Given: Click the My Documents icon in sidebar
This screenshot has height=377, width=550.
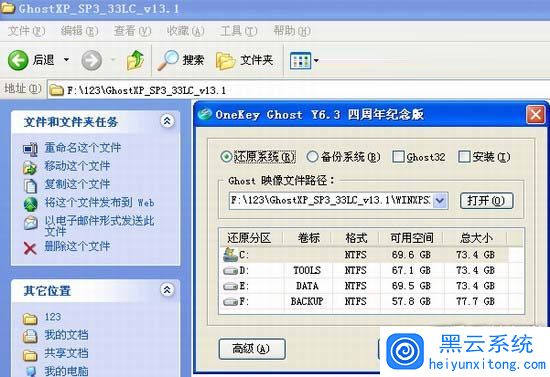Looking at the screenshot, I should pos(30,336).
